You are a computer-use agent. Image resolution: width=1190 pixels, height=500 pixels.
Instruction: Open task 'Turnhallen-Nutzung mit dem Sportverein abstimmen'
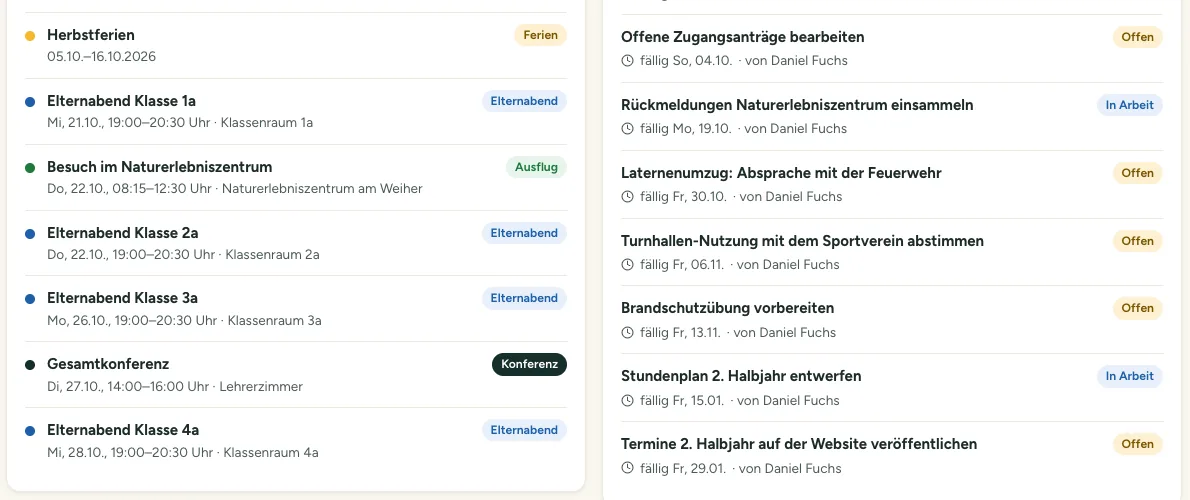892,253
